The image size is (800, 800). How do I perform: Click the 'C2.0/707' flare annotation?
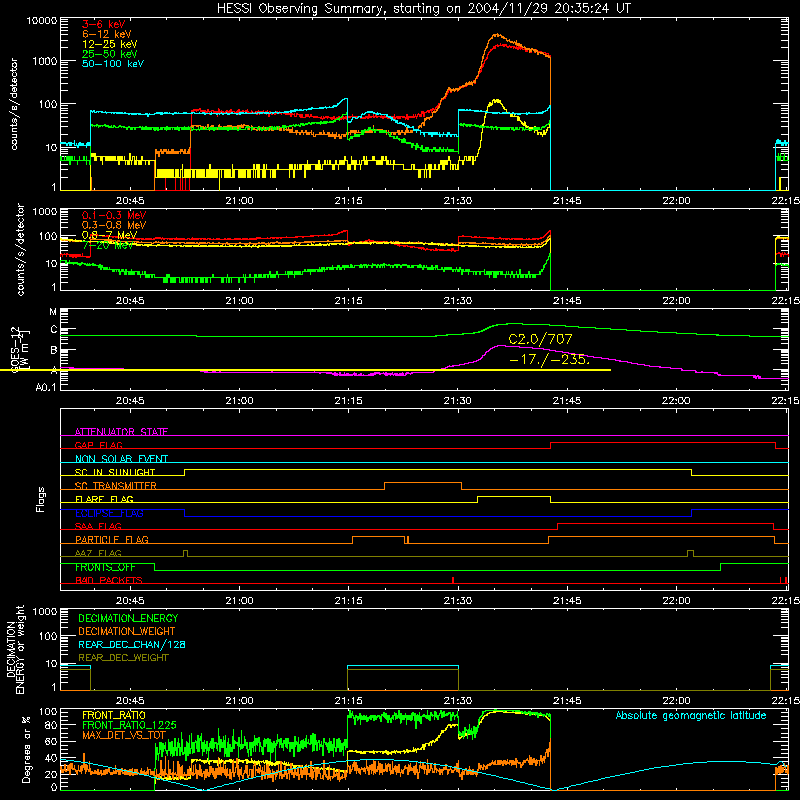[x=540, y=339]
